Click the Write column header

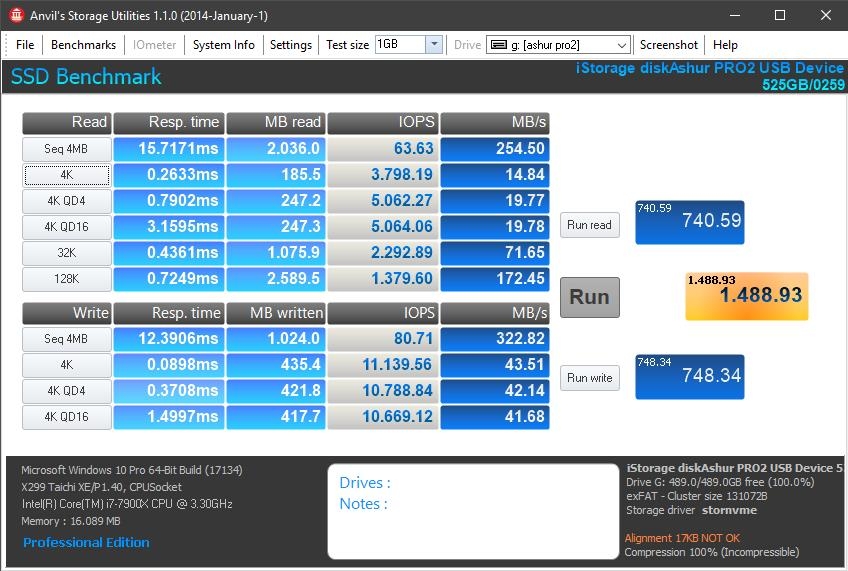67,313
